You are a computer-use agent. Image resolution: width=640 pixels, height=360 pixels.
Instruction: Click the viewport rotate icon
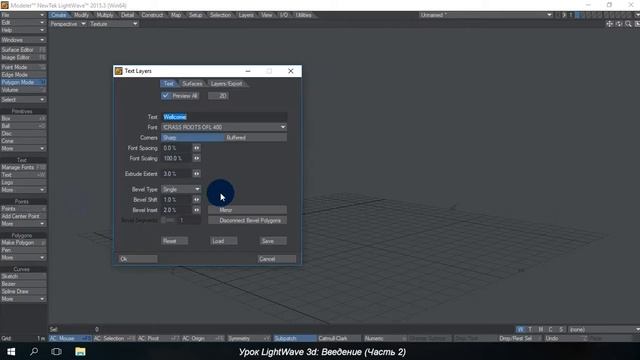pos(619,24)
